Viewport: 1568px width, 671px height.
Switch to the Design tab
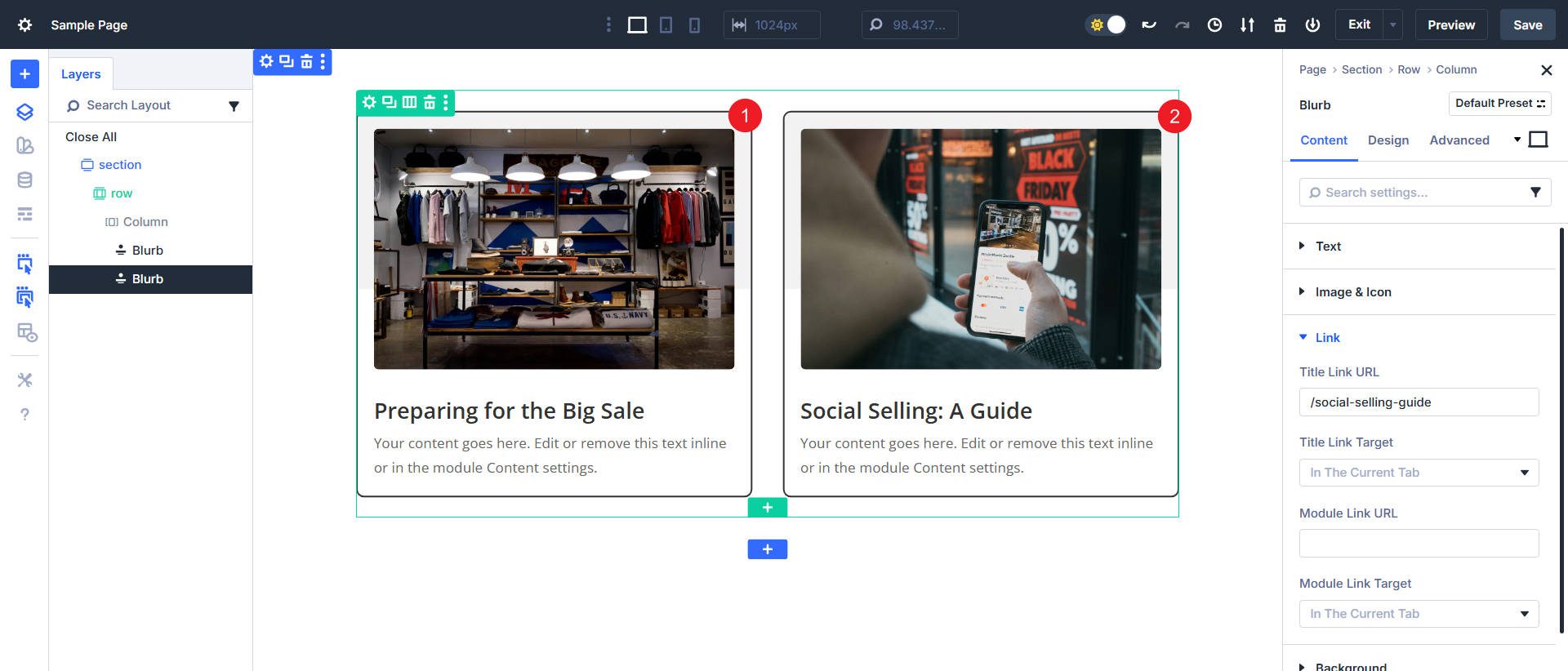[1388, 140]
